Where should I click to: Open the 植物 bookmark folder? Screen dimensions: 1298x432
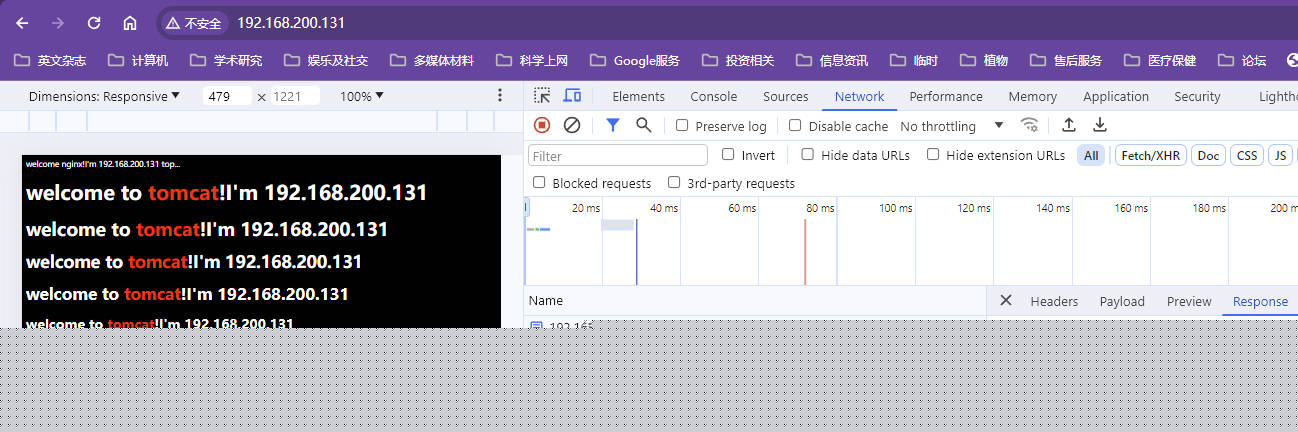click(x=984, y=61)
